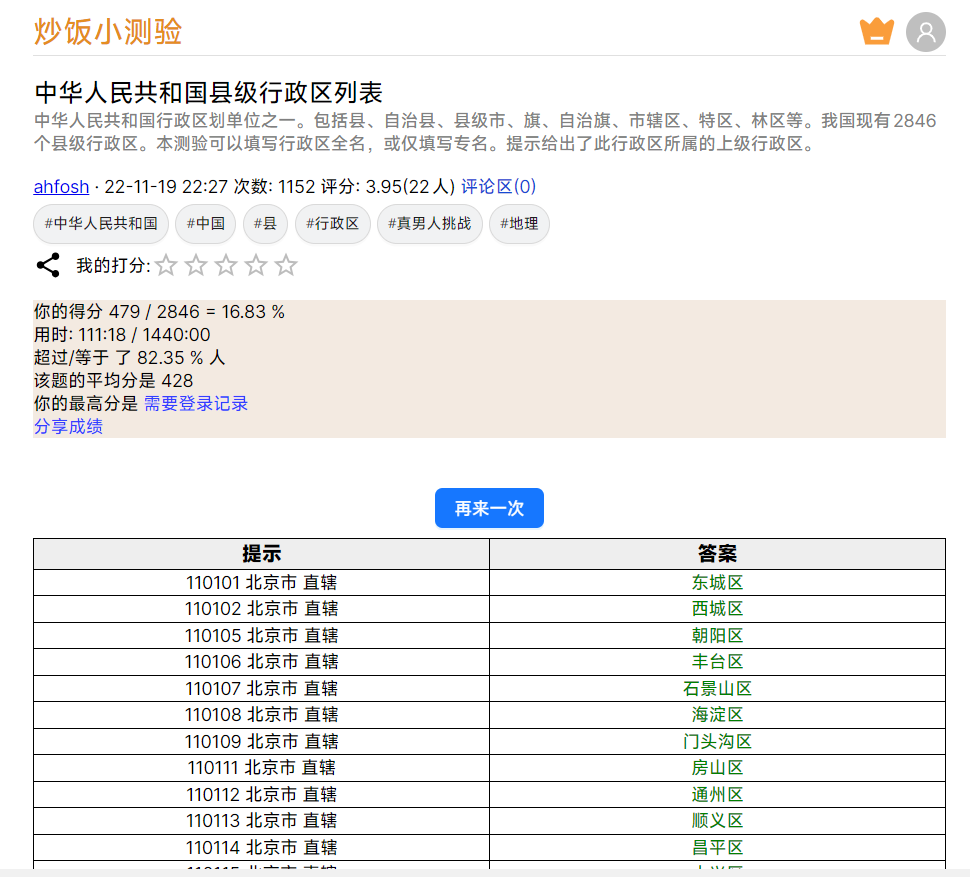
Task: Rate the quiz one star
Action: [166, 265]
